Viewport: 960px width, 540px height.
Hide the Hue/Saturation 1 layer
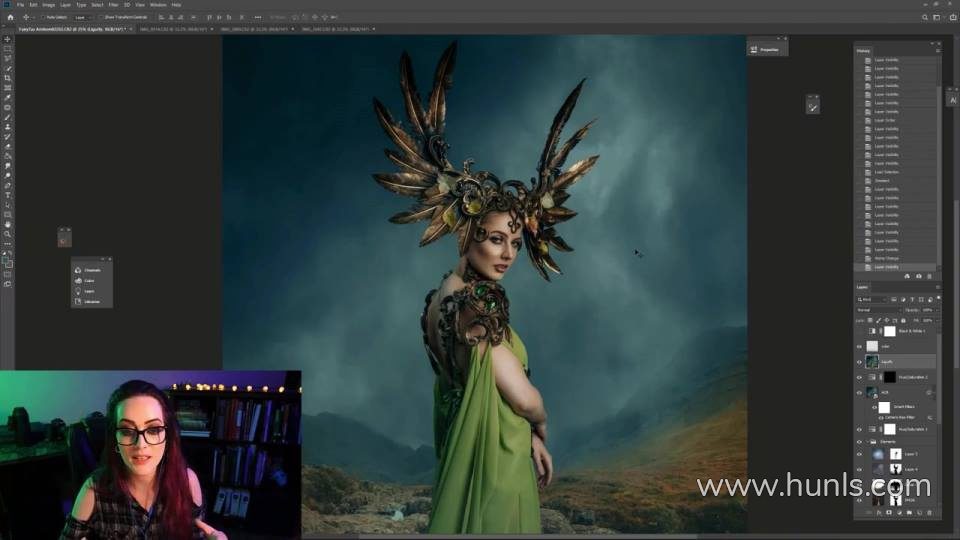(x=859, y=429)
